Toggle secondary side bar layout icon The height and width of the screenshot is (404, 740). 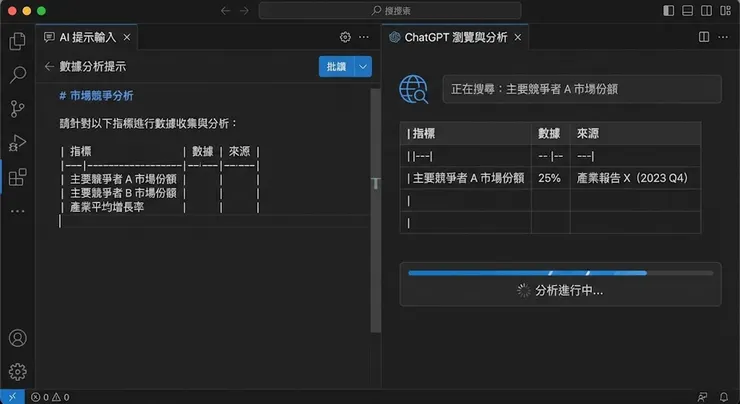tap(706, 10)
